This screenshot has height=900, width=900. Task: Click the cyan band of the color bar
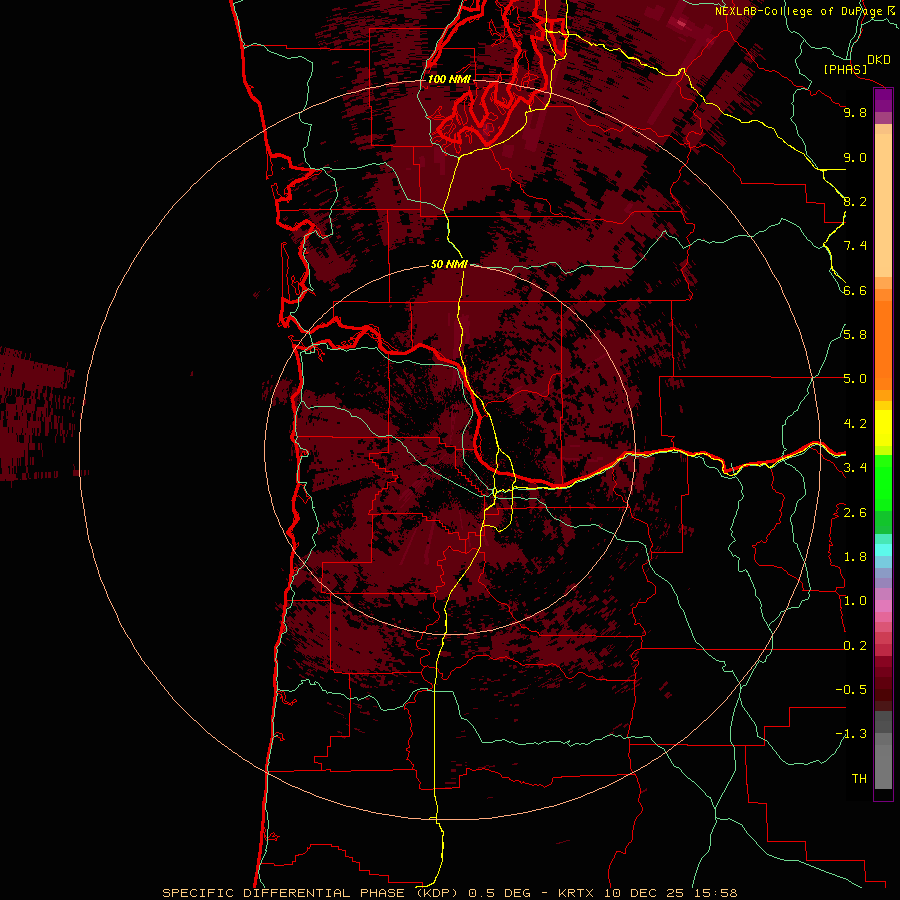[883, 550]
